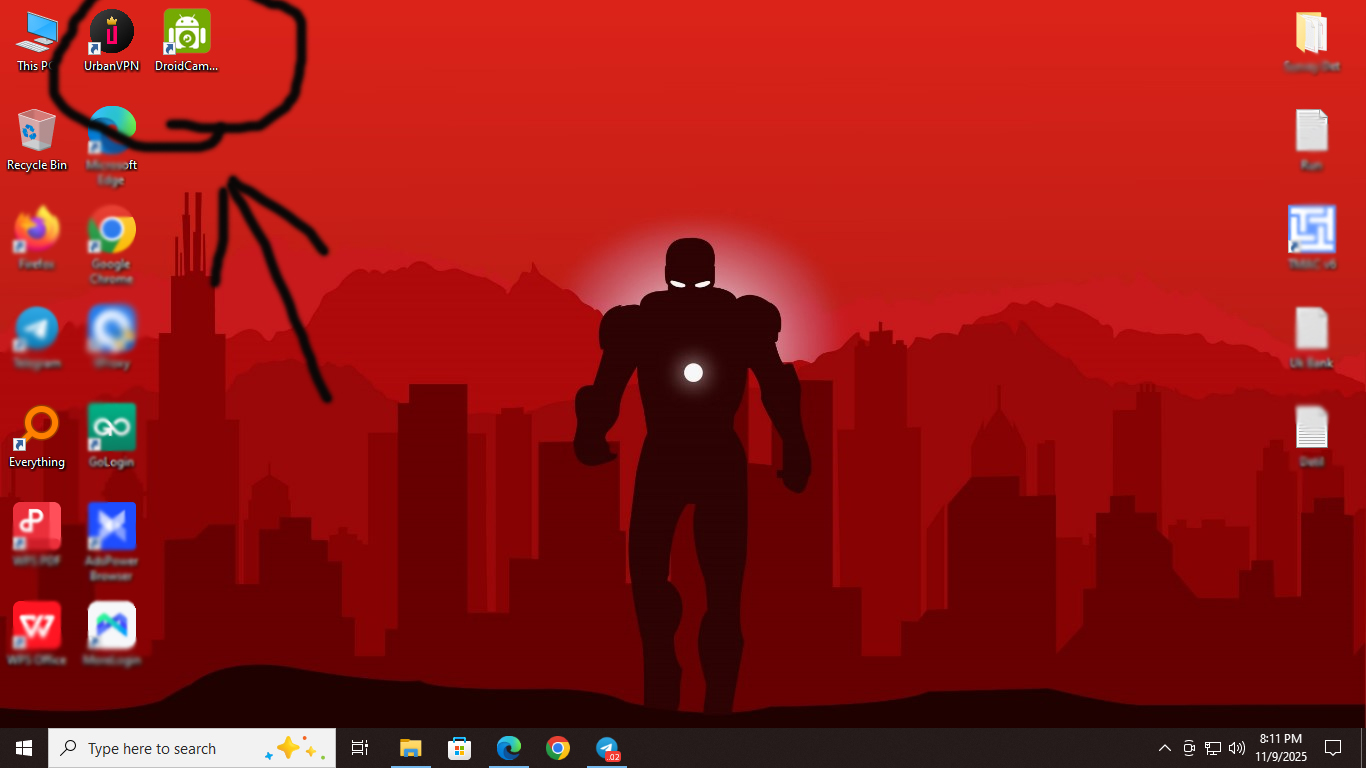Select the Google Chrome desktop shortcut
Viewport: 1366px width, 768px height.
(x=111, y=231)
